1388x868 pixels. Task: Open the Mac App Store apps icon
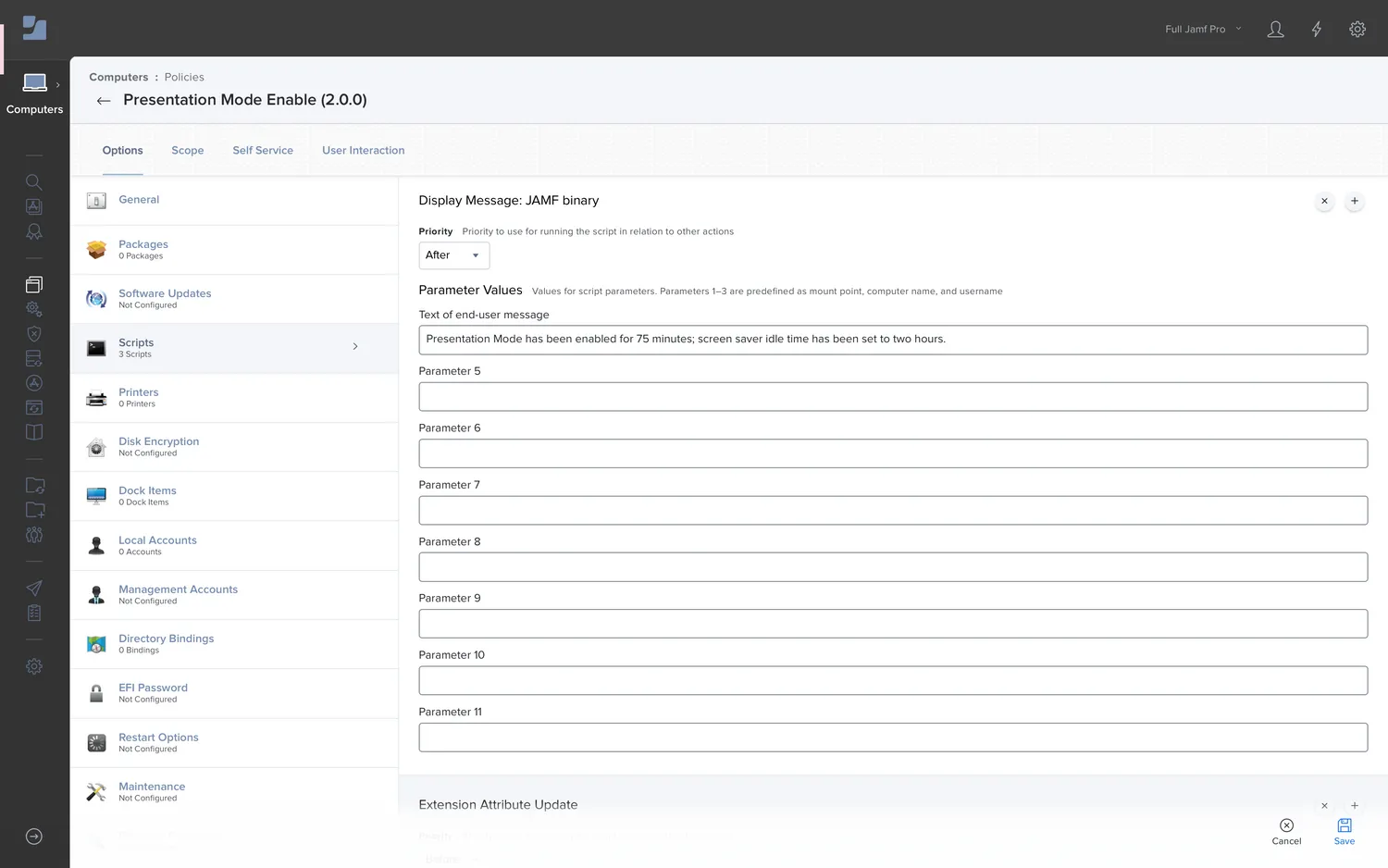[x=34, y=383]
